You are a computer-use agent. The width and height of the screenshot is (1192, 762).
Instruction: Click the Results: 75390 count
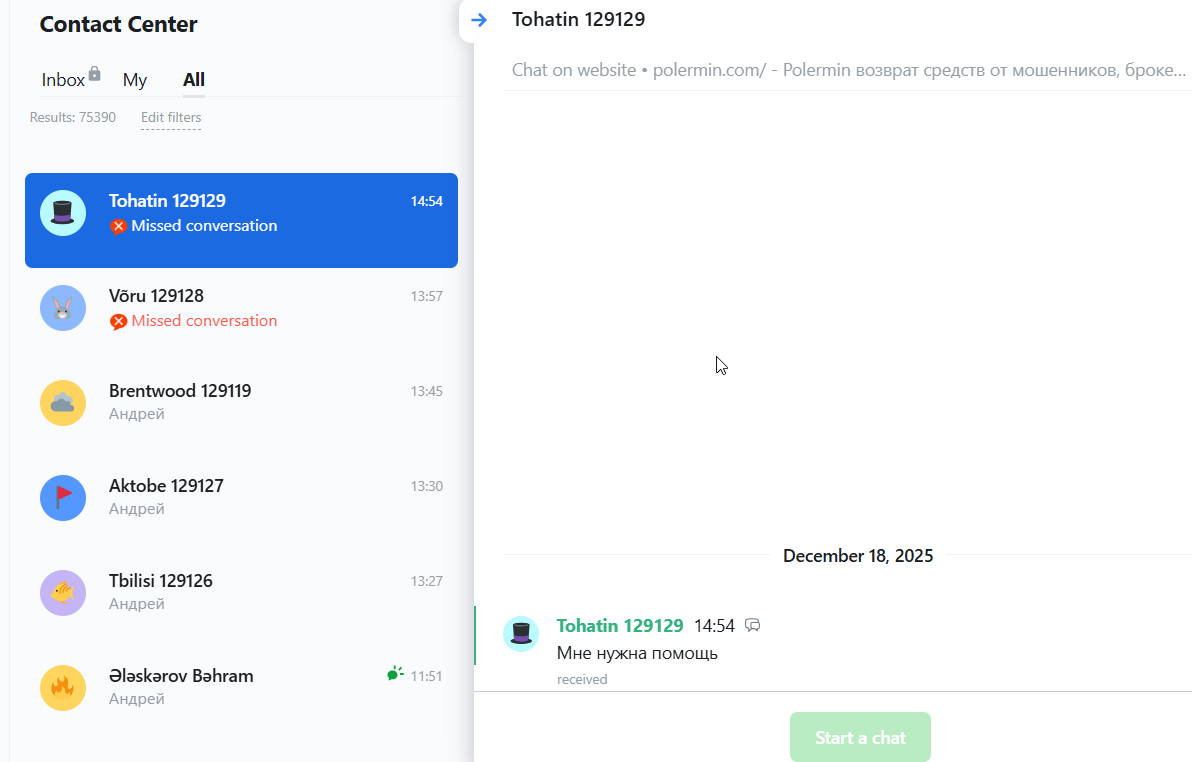coord(73,117)
